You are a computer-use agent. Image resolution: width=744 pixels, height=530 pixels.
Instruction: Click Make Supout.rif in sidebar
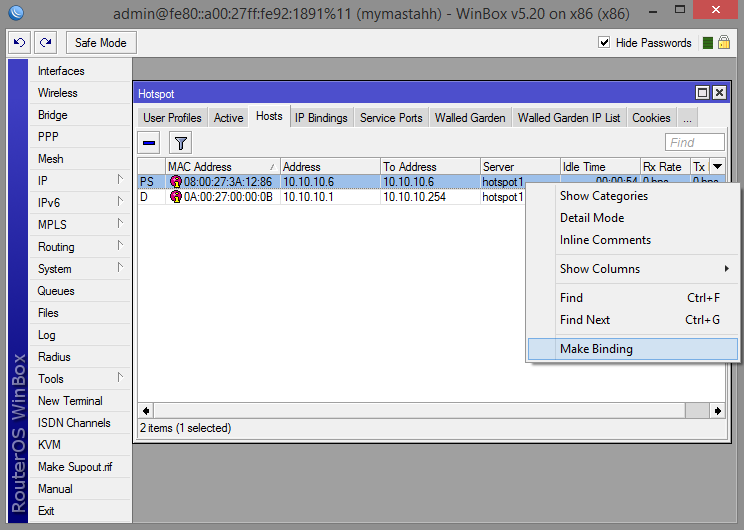[x=80, y=467]
